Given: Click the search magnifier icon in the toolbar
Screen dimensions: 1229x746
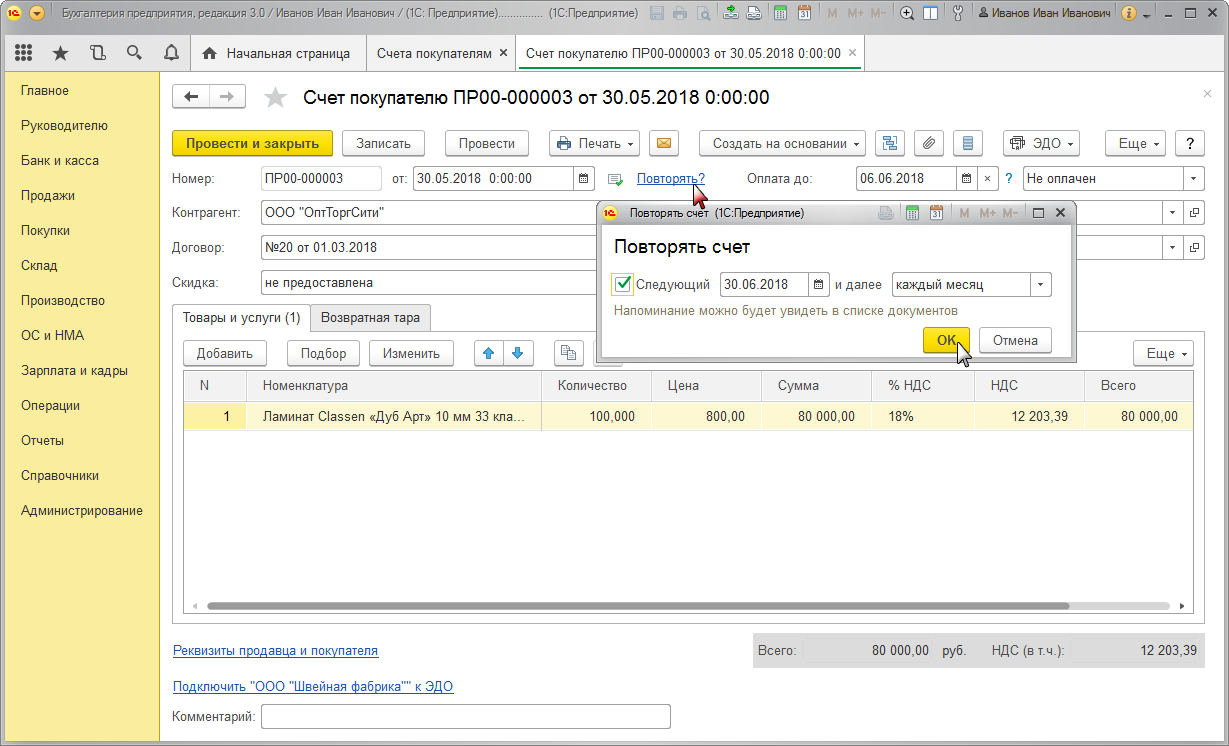Looking at the screenshot, I should [134, 53].
